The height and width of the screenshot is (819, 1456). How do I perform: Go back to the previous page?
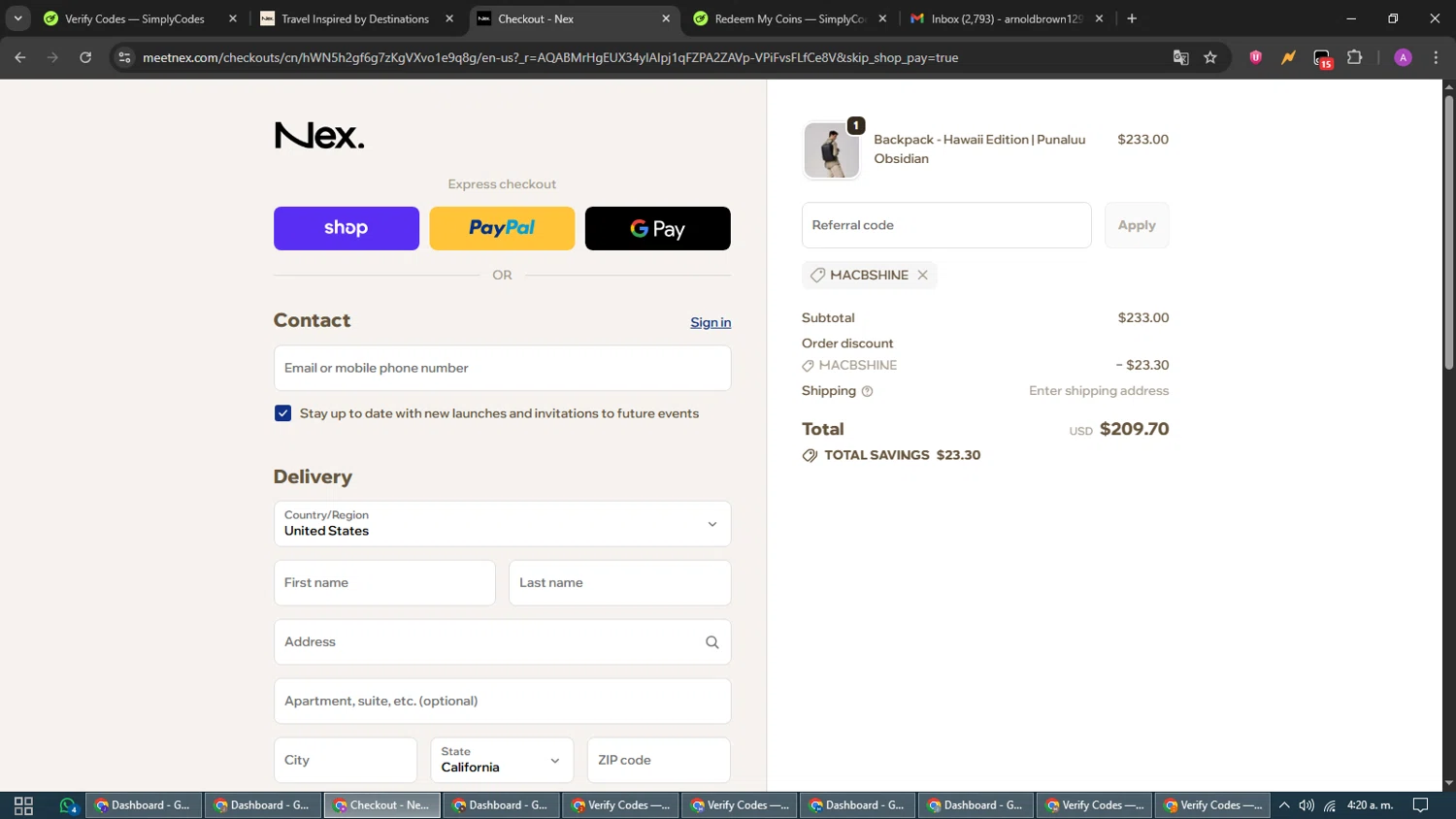[x=20, y=57]
